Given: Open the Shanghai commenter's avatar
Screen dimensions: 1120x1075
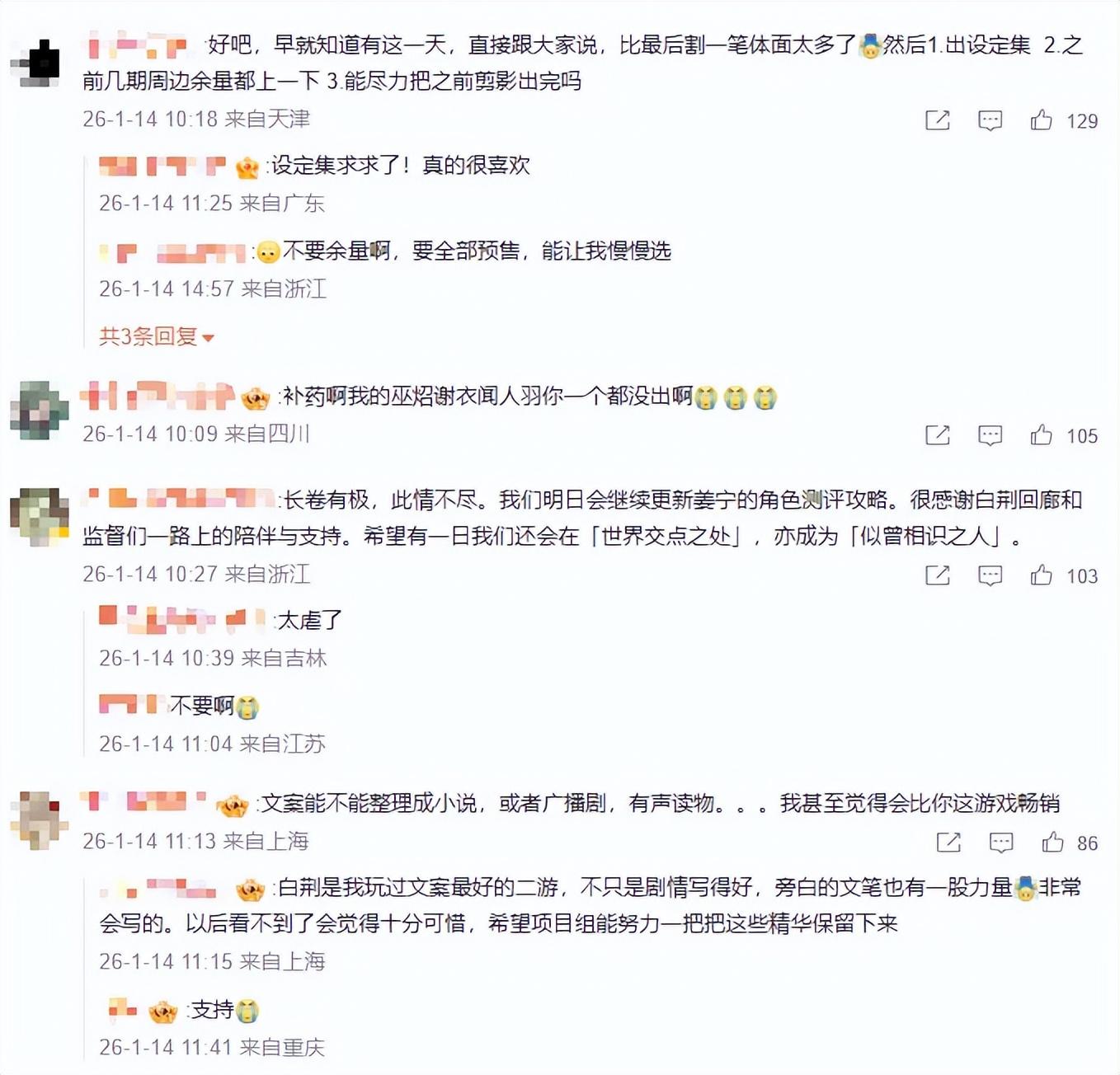Looking at the screenshot, I should (40, 821).
